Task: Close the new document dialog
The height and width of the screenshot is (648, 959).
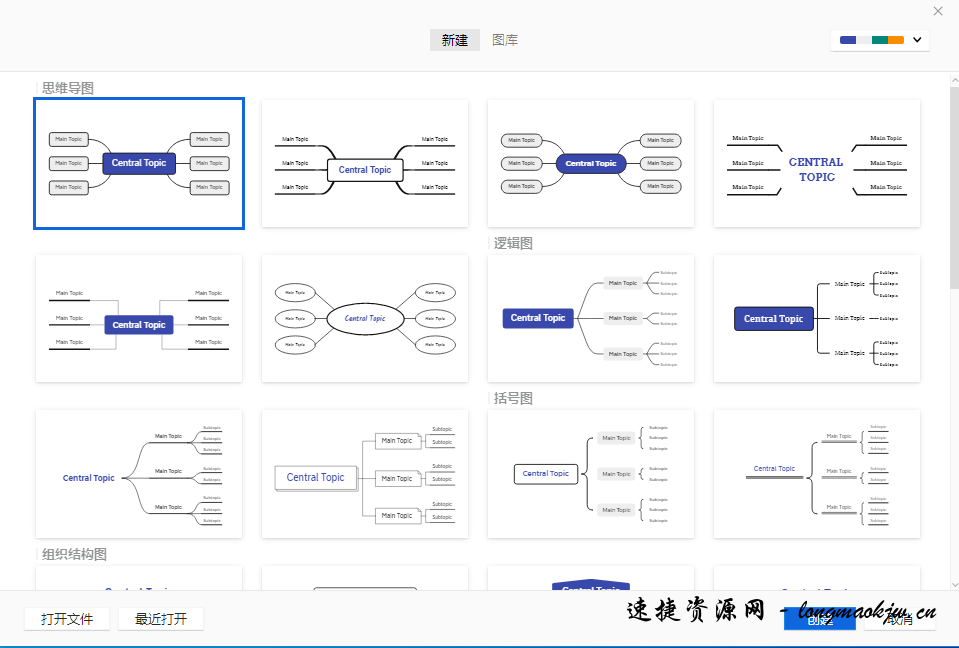Action: (x=938, y=11)
